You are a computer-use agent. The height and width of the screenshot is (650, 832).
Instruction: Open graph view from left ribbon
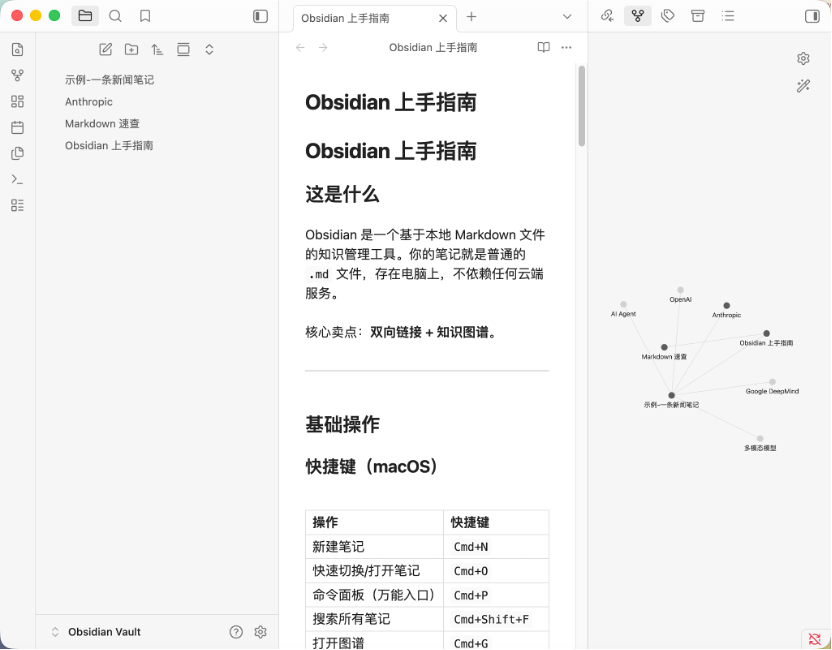coord(18,75)
